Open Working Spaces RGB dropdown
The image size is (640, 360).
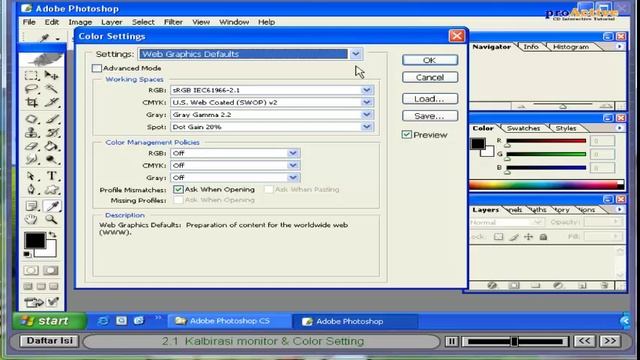pos(271,90)
